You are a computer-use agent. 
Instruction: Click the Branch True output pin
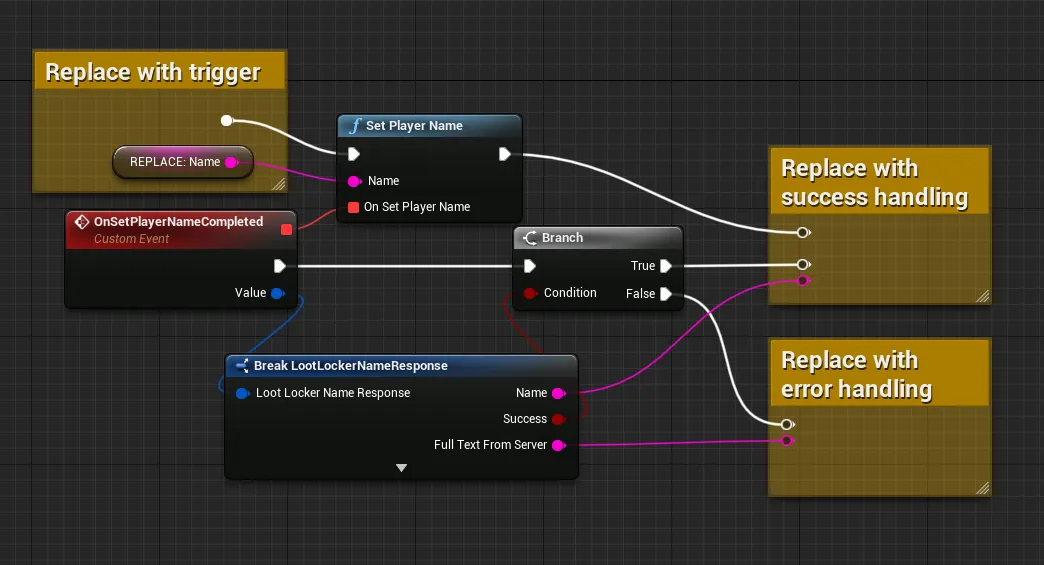pos(665,266)
